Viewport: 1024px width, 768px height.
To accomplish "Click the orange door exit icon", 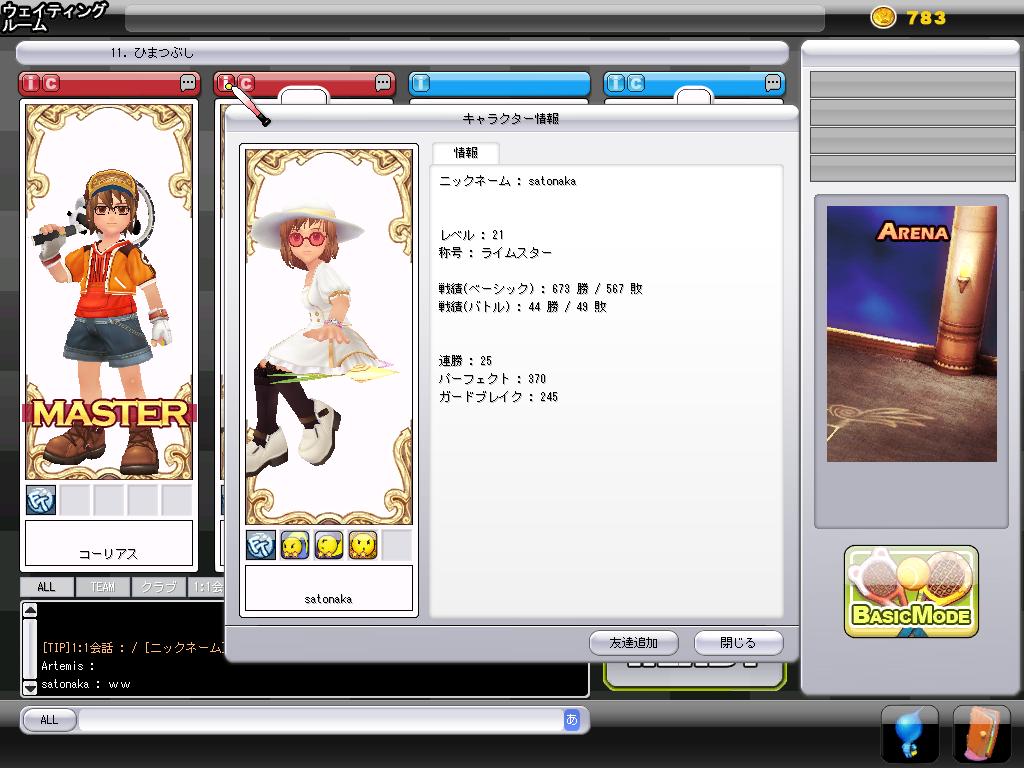I will pos(981,734).
